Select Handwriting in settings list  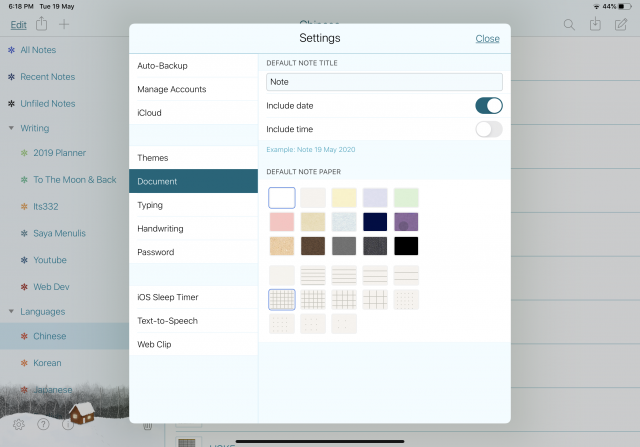pos(194,229)
